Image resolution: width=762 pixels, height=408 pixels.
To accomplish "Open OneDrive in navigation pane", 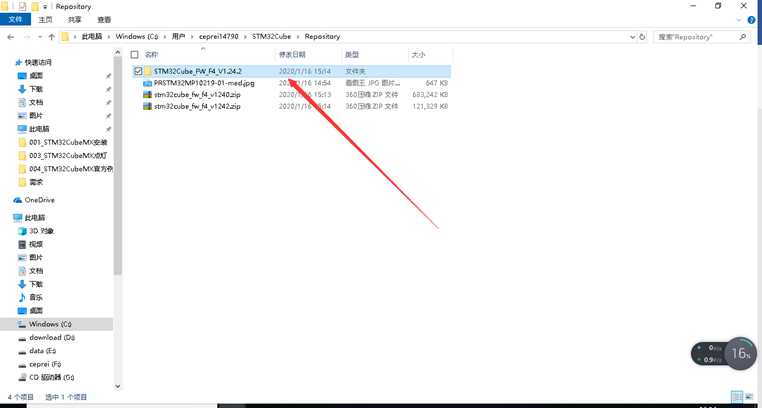I will point(39,200).
